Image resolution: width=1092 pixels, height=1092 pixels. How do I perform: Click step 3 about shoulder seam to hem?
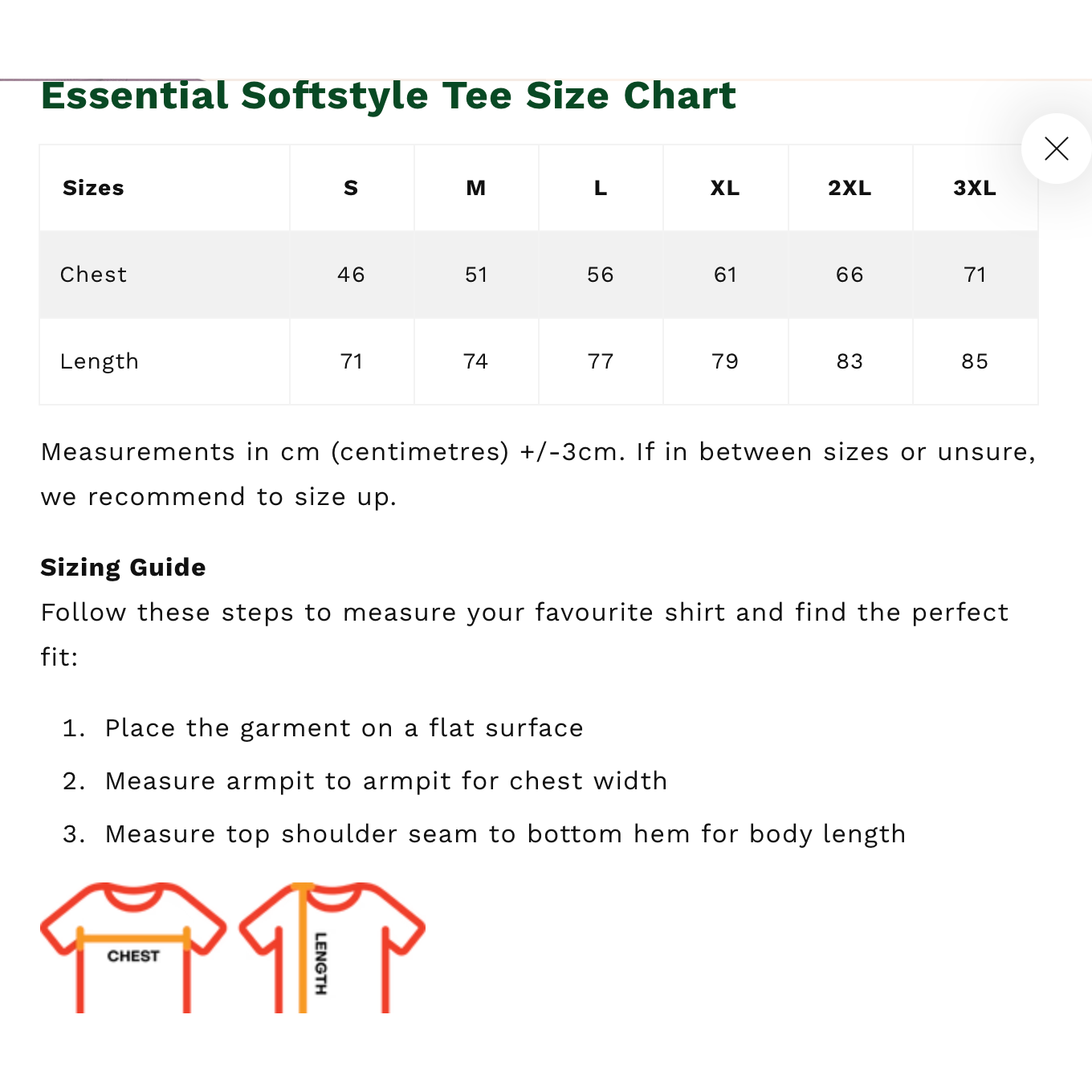pyautogui.click(x=505, y=834)
